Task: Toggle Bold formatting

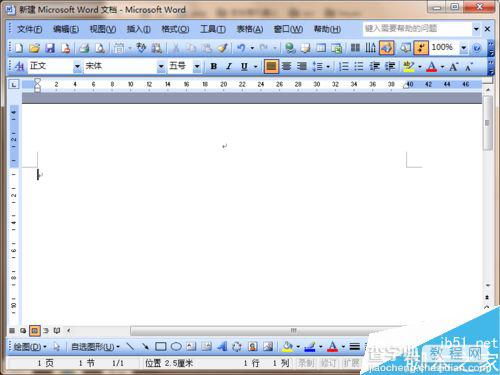Action: click(x=214, y=66)
